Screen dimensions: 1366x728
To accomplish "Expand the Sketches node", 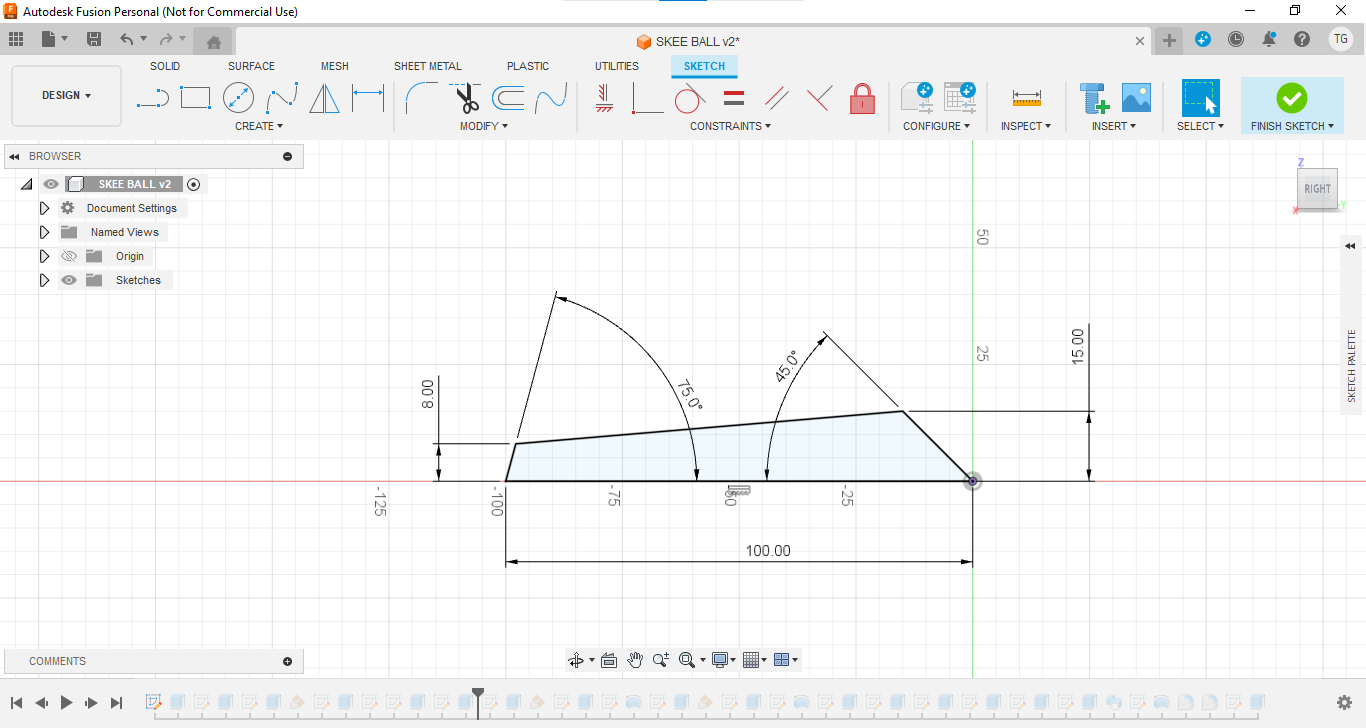I will (x=44, y=280).
